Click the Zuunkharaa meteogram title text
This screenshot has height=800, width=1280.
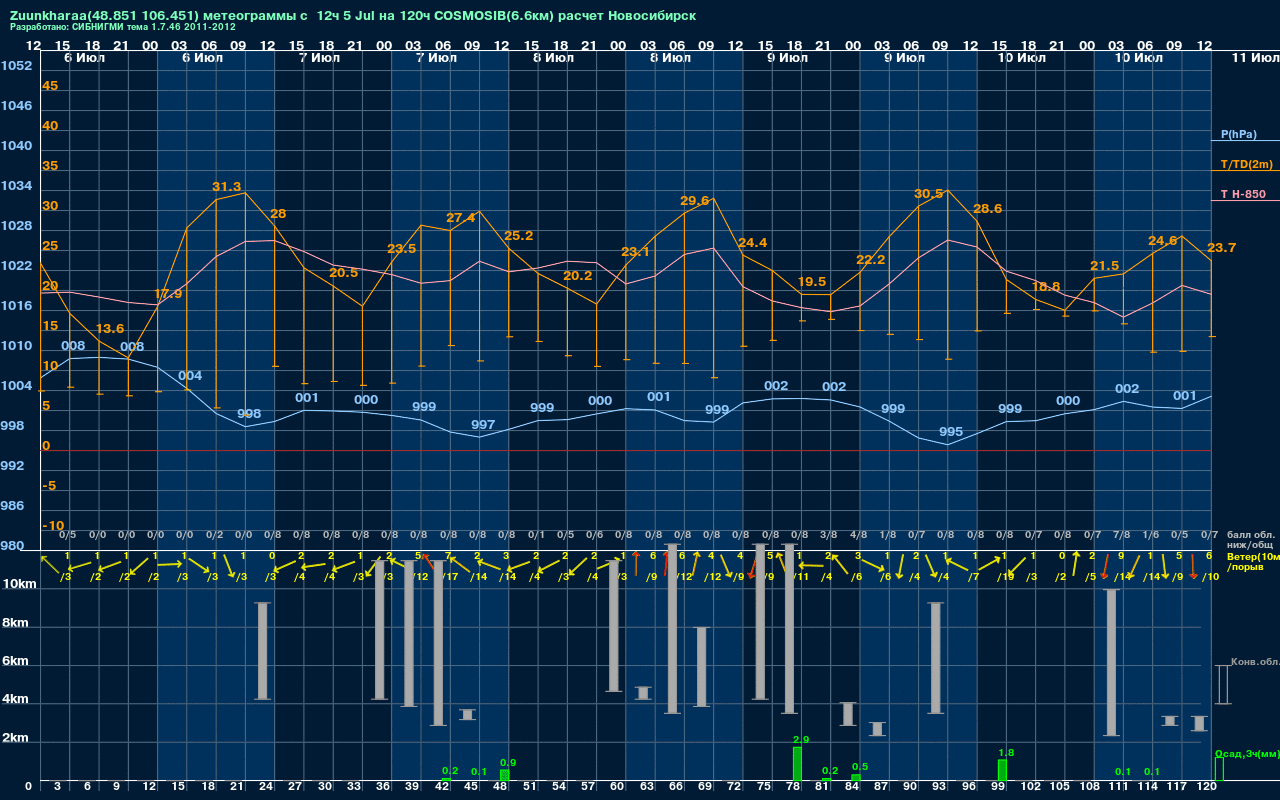point(352,16)
